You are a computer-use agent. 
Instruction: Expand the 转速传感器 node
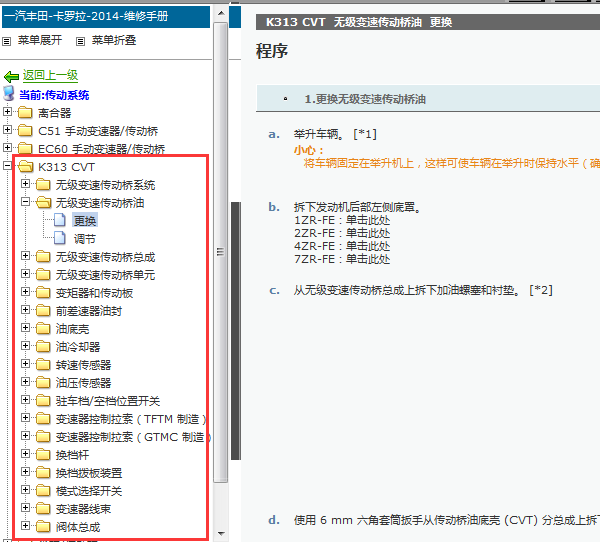tap(25, 364)
